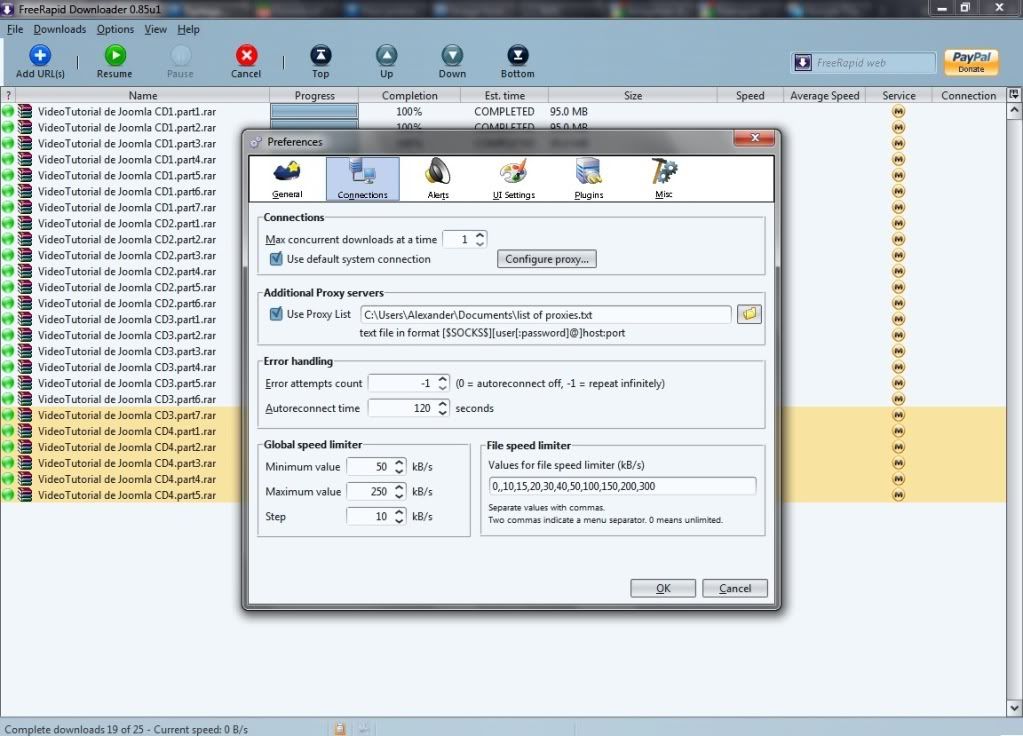Click the green Resume icon
The height and width of the screenshot is (736, 1023).
pos(115,55)
